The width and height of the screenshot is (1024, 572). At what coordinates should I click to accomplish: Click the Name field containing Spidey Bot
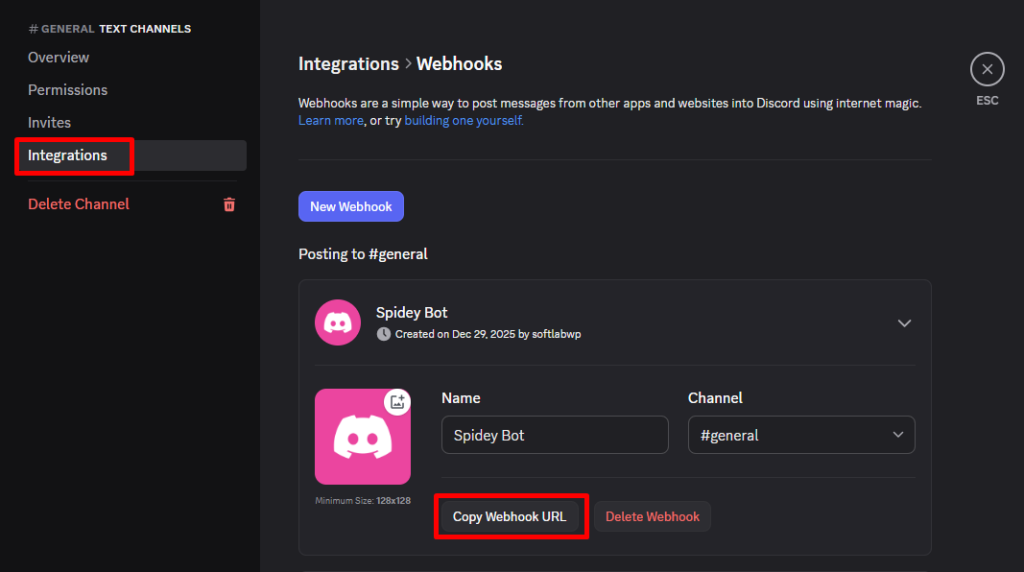pyautogui.click(x=554, y=435)
